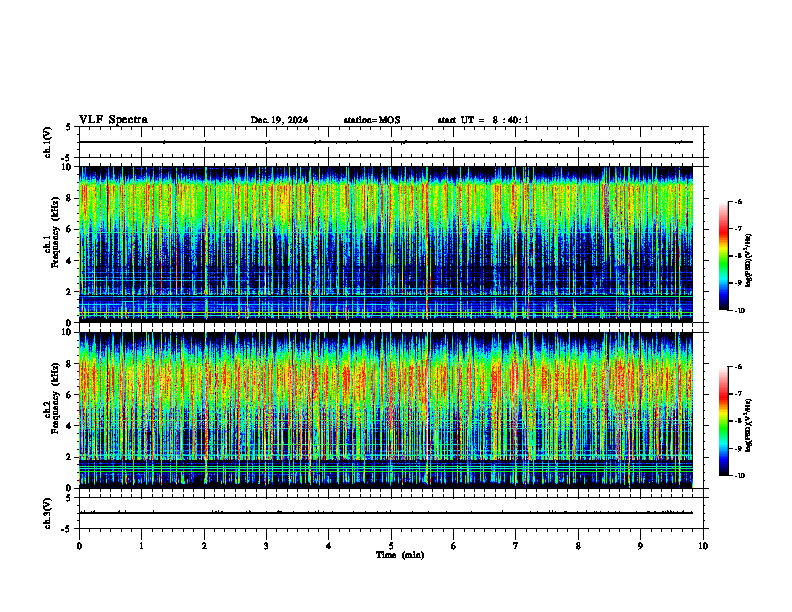This screenshot has width=792, height=612.
Task: Click the '-10' label on ch.2 colorbar
Action: 740,476
